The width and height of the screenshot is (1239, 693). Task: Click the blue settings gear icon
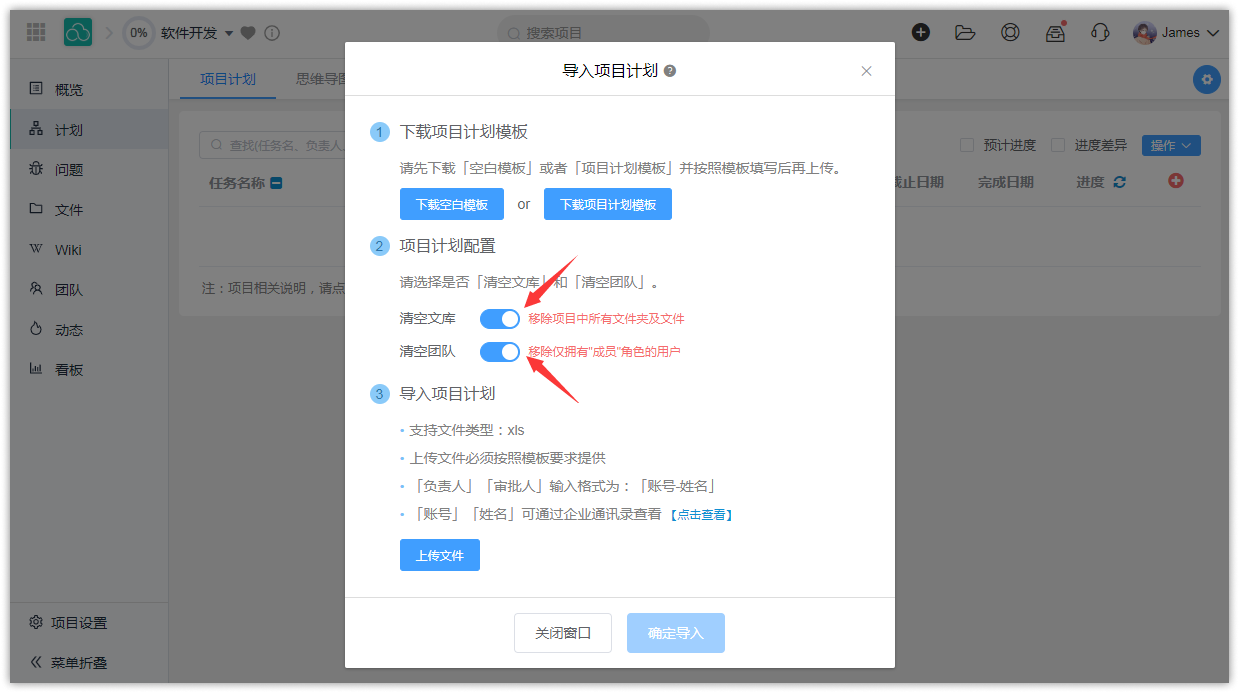point(1207,80)
